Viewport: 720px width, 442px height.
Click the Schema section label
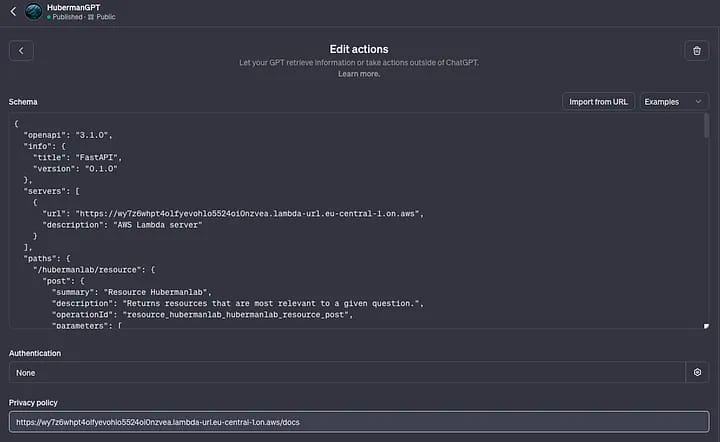23,102
